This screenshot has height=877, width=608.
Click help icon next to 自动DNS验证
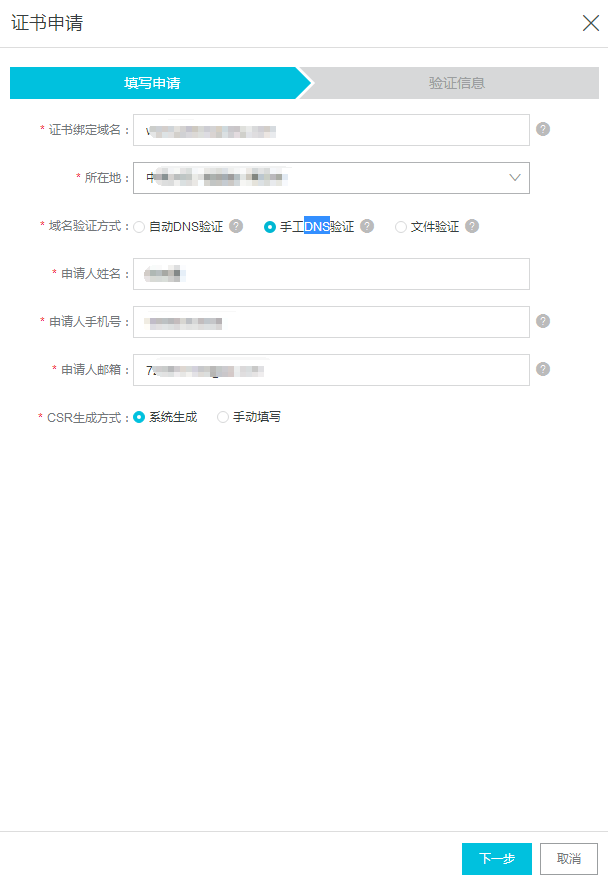tap(236, 226)
